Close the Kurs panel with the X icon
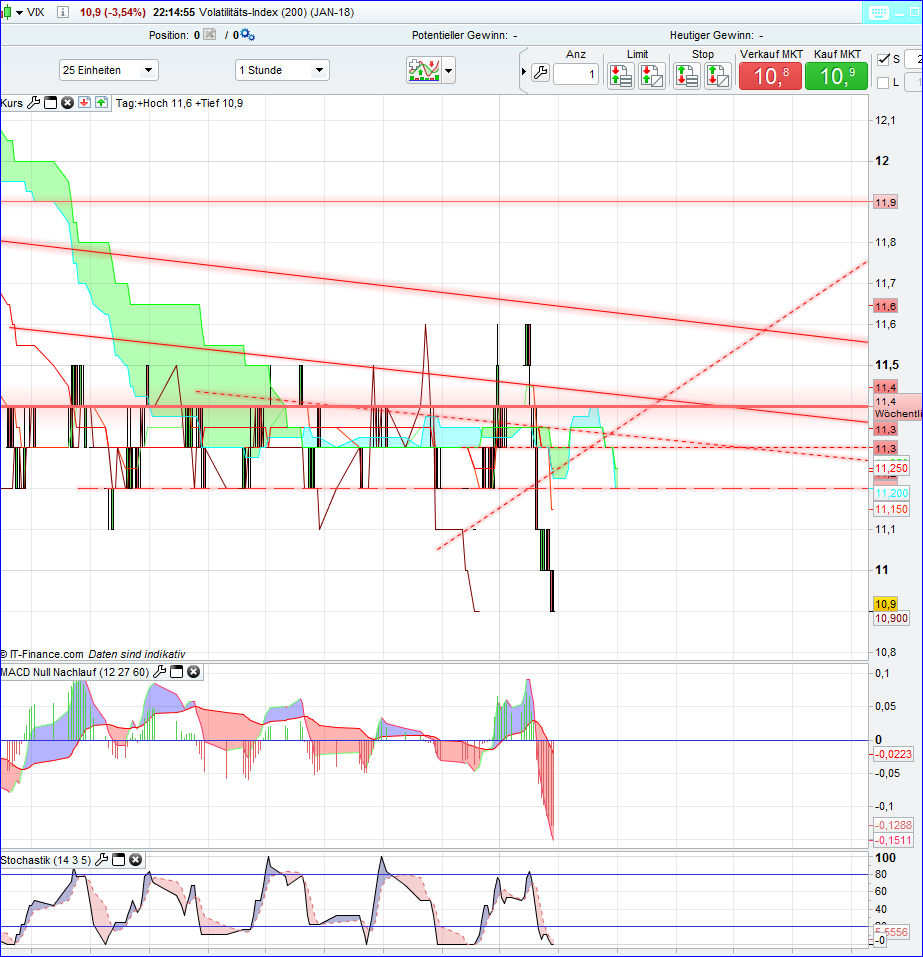 67,103
